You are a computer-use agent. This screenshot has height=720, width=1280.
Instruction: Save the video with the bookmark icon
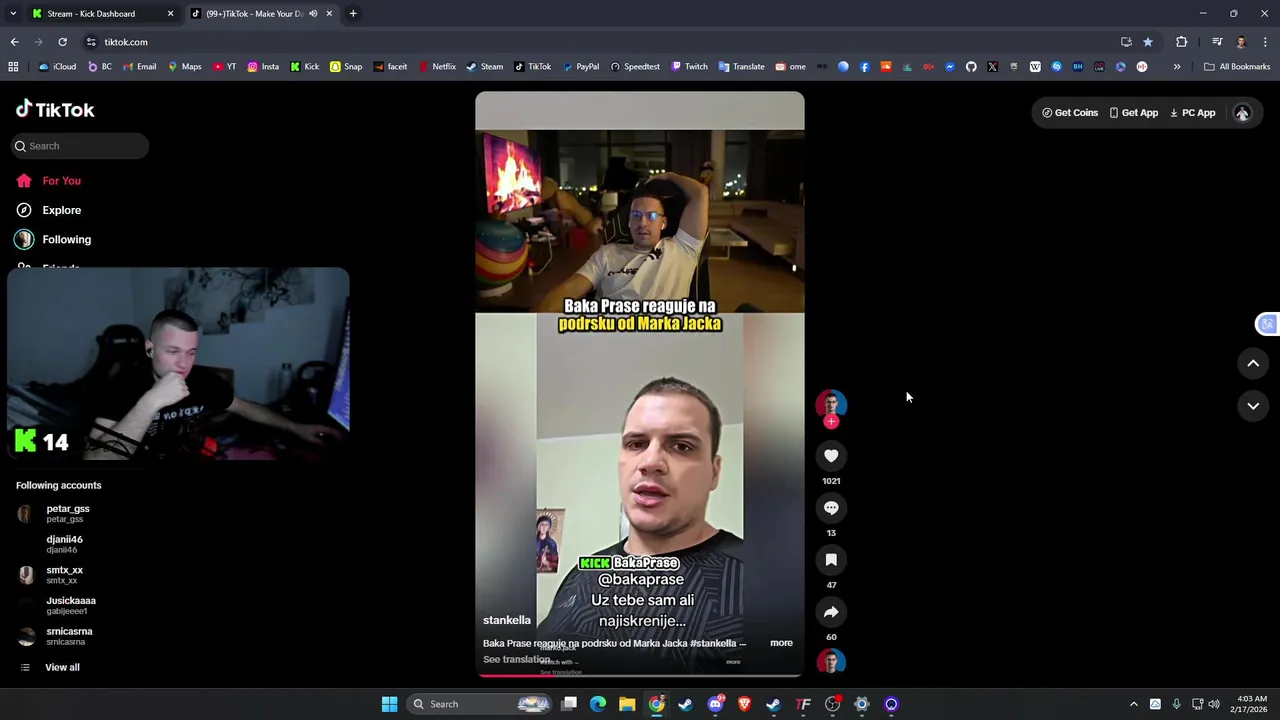click(831, 560)
